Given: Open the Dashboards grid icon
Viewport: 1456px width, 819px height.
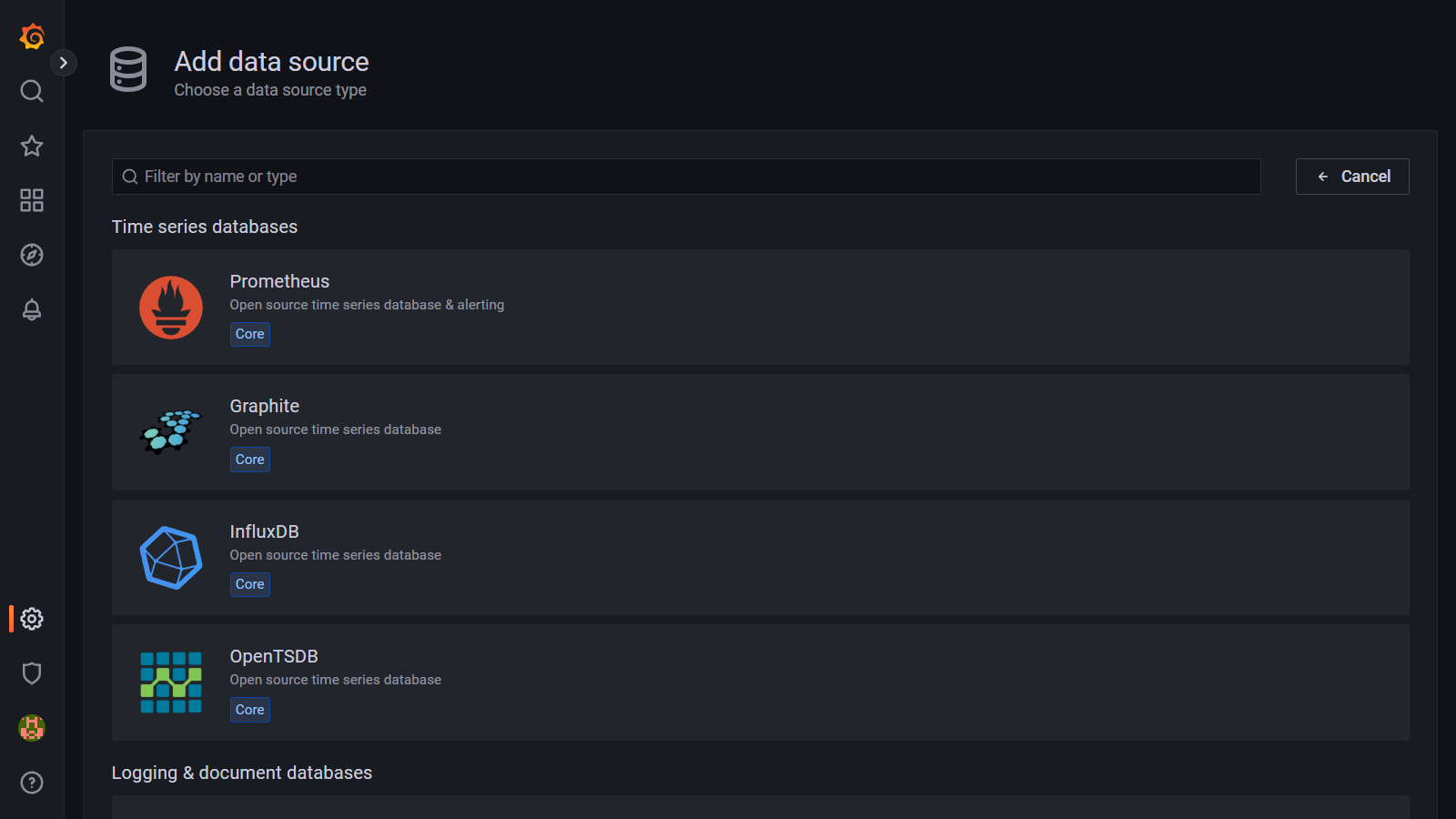Looking at the screenshot, I should click(x=32, y=200).
